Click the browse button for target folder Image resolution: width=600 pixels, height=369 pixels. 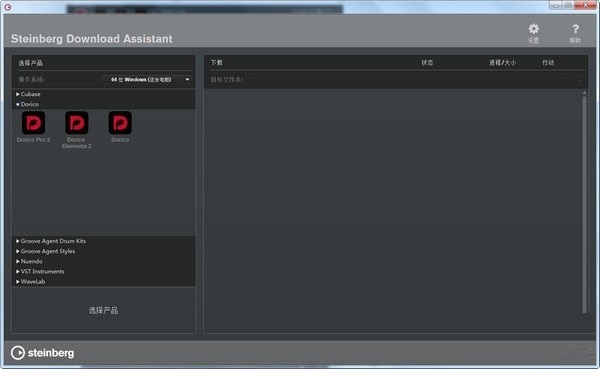tap(580, 80)
